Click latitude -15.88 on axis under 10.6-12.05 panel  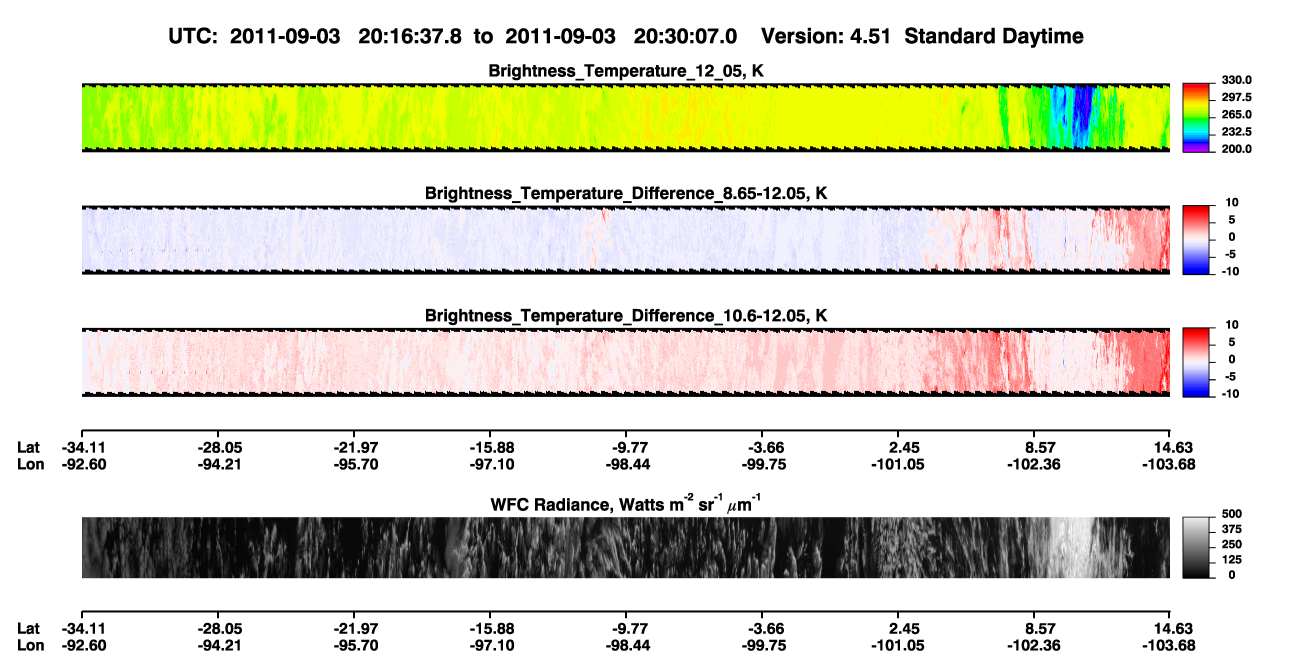point(490,447)
